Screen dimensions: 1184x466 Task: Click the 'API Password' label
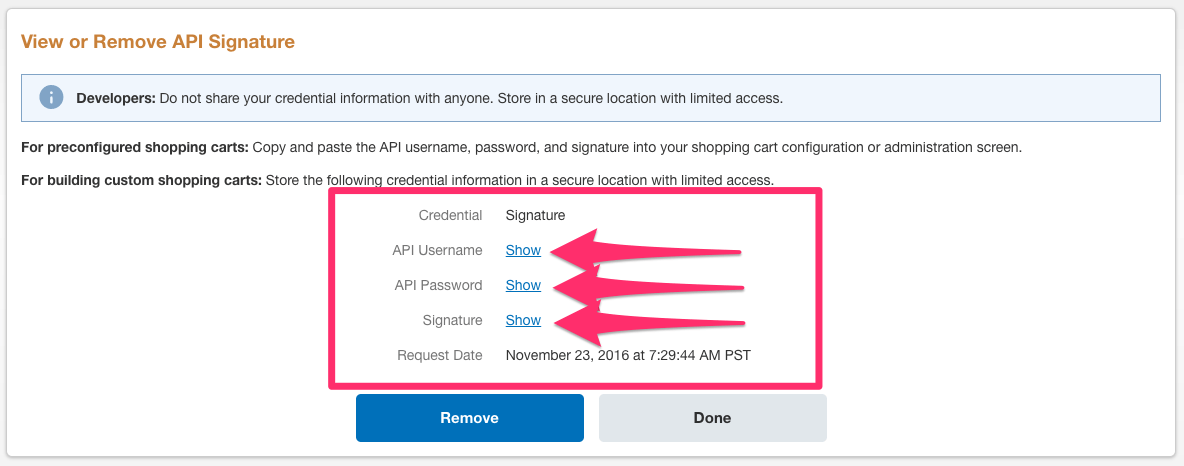pyautogui.click(x=438, y=285)
